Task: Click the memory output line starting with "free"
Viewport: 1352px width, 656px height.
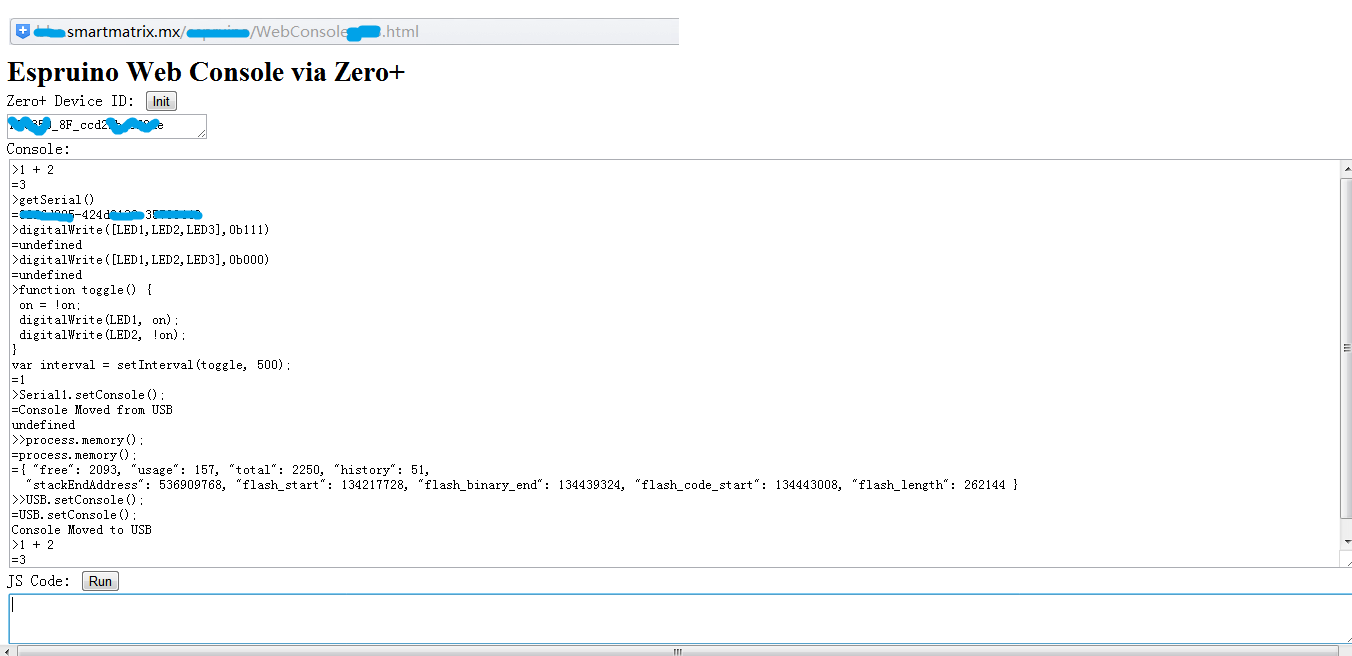Action: tap(221, 470)
